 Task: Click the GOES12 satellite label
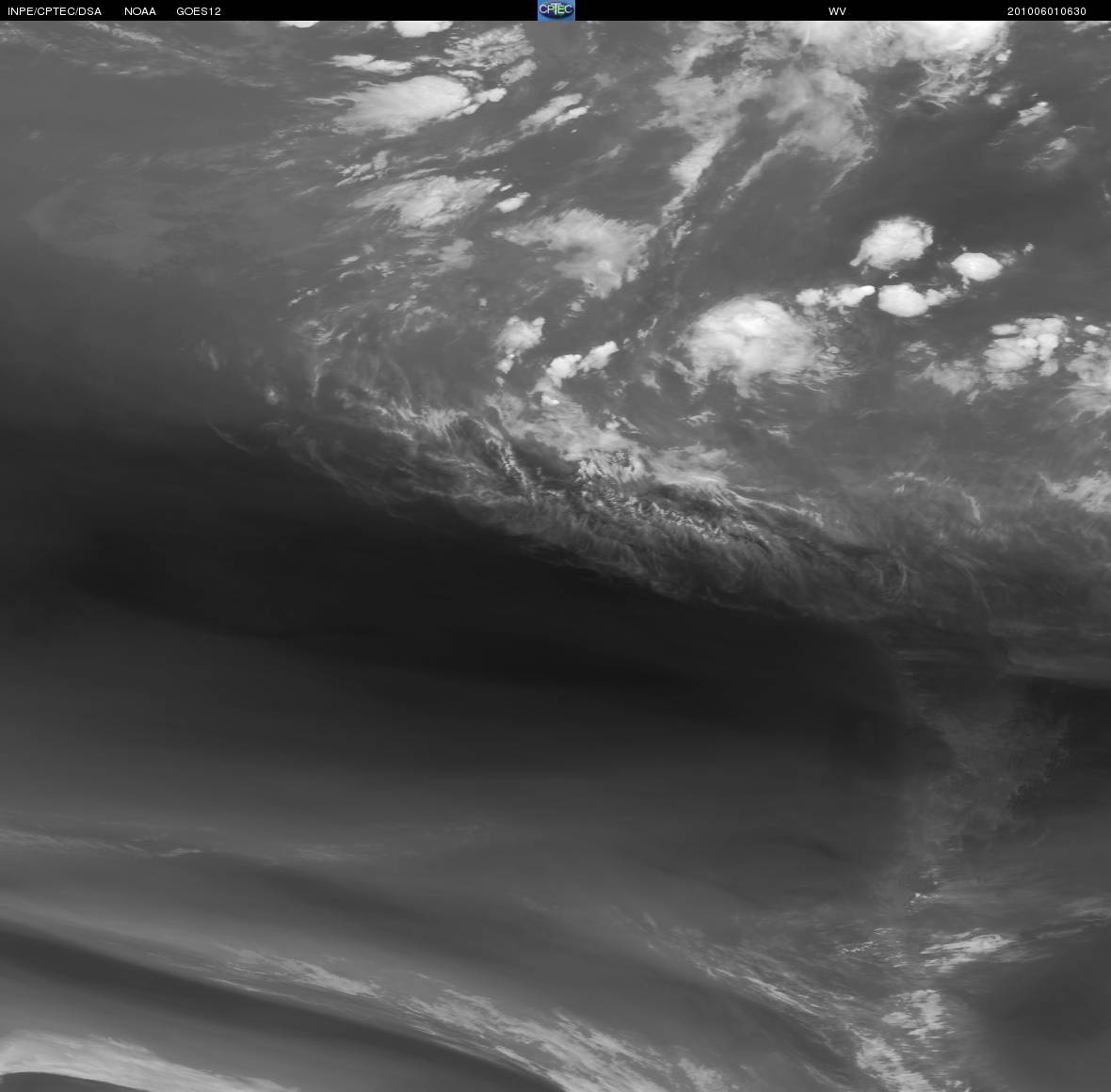pyautogui.click(x=199, y=11)
